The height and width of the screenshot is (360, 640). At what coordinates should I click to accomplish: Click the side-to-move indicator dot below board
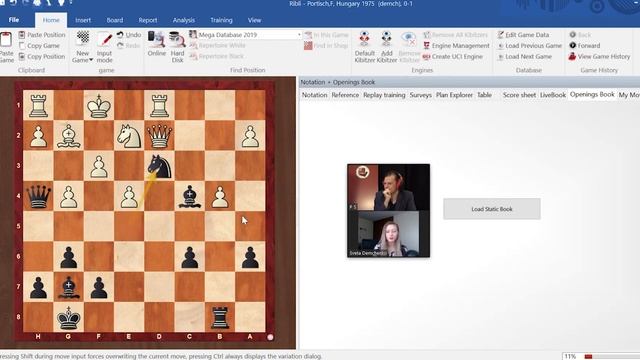tap(270, 337)
